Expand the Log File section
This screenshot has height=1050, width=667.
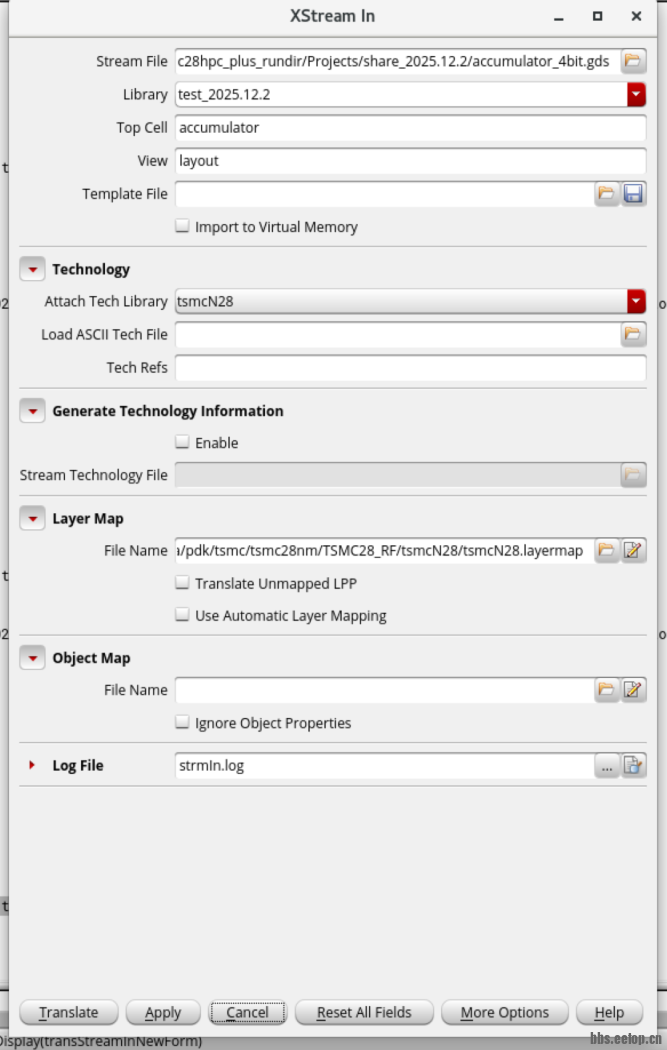click(x=33, y=765)
